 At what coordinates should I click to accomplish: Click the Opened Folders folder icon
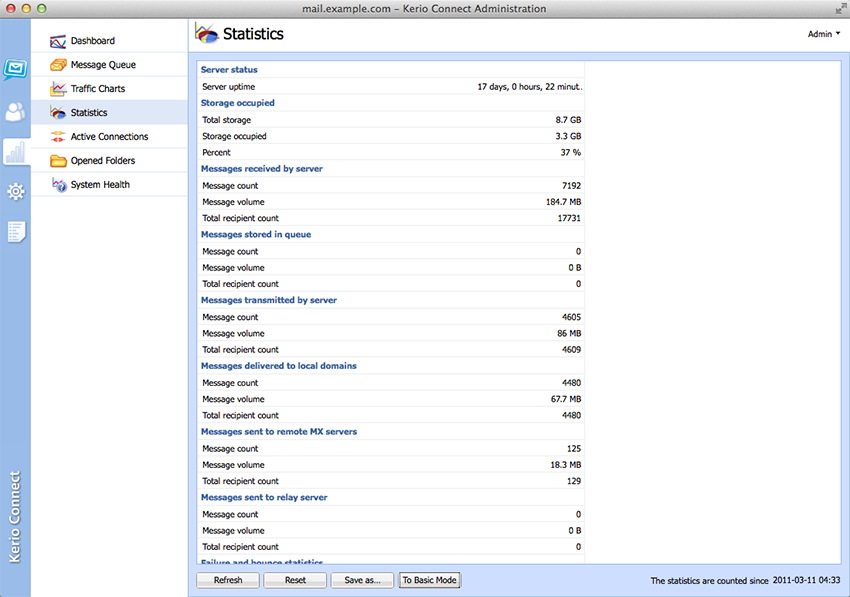pos(58,161)
